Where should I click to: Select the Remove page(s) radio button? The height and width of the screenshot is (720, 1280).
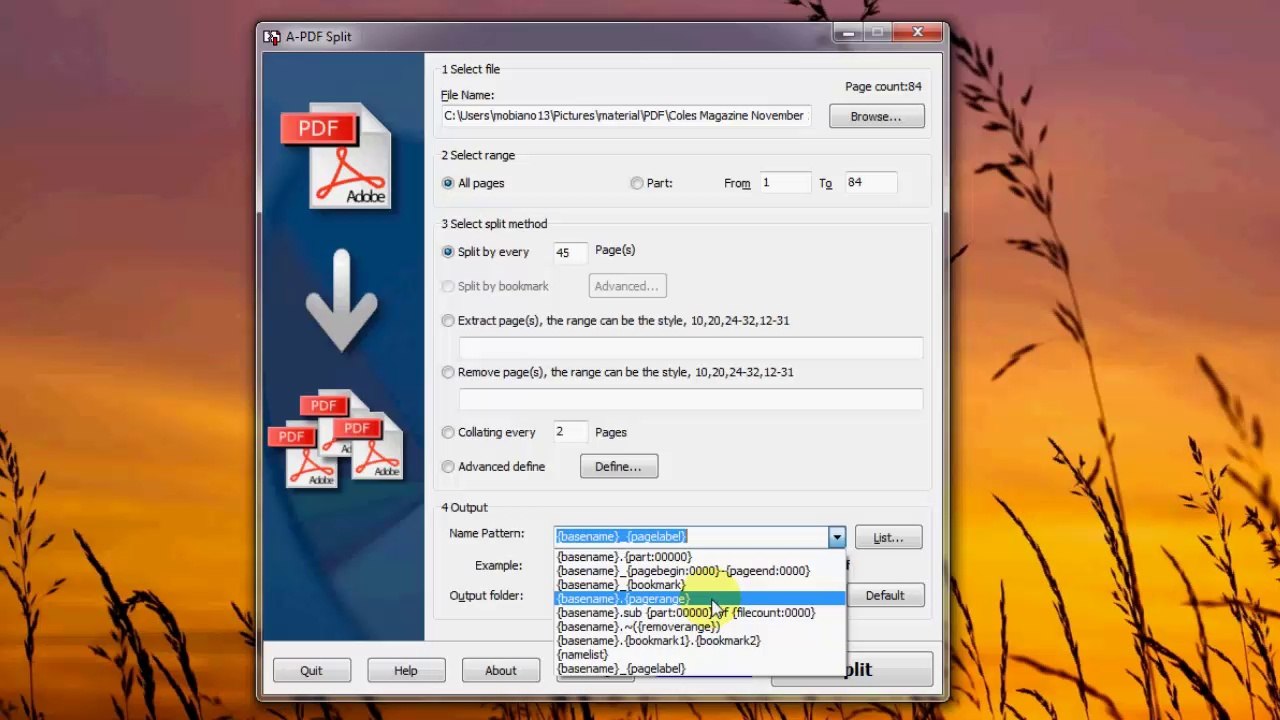pyautogui.click(x=448, y=372)
